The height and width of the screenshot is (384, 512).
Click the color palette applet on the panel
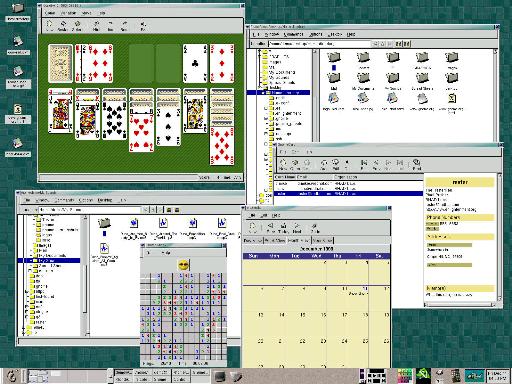click(x=404, y=376)
